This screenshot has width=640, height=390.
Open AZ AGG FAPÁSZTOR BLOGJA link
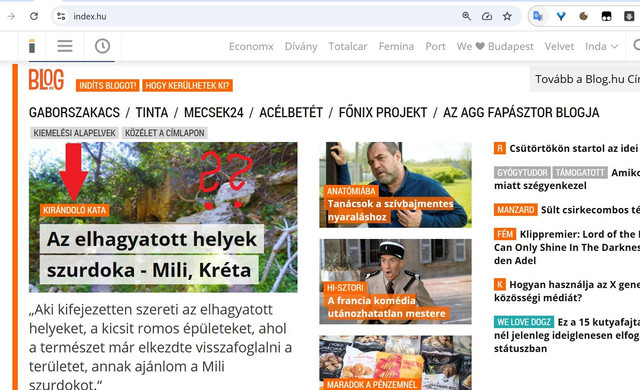pos(521,112)
